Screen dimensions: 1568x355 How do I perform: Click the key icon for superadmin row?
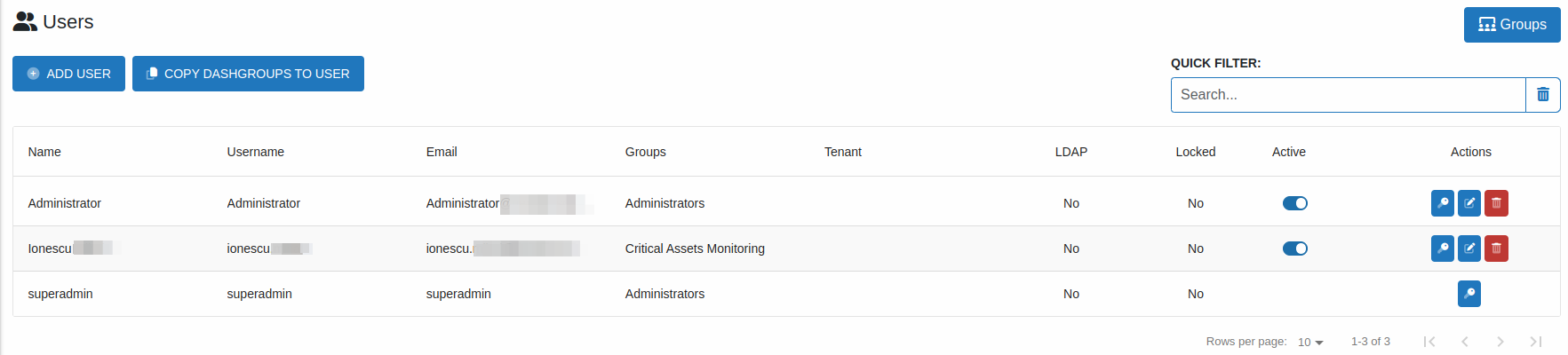[x=1469, y=294]
